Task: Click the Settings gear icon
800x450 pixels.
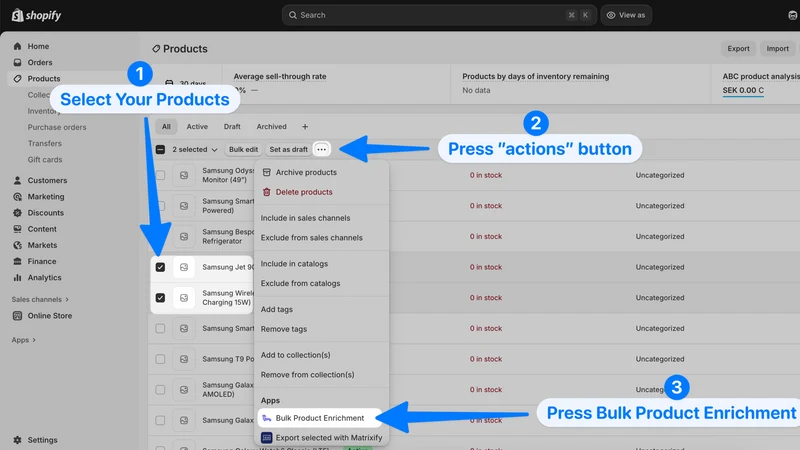Action: [17, 440]
